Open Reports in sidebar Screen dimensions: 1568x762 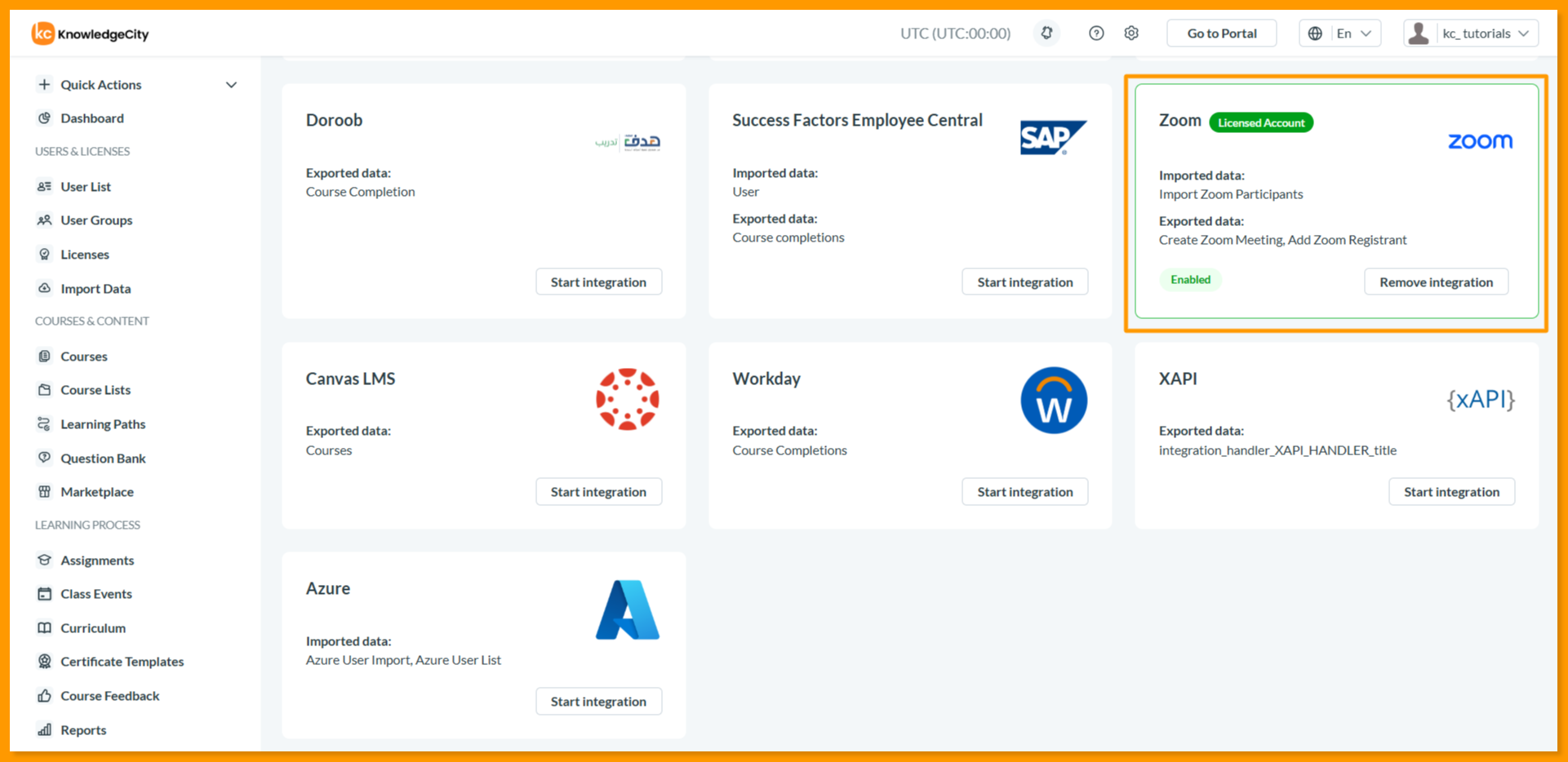pyautogui.click(x=83, y=730)
